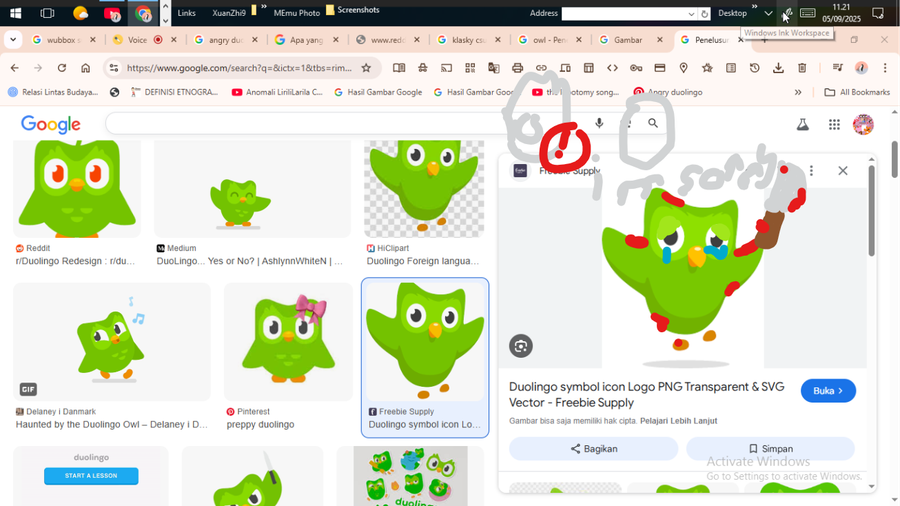The width and height of the screenshot is (900, 506).
Task: Open Chrome three-dot main menu
Action: (885, 68)
